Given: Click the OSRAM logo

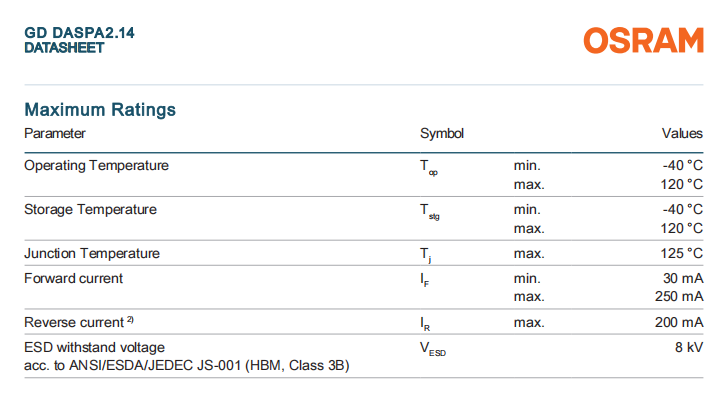Looking at the screenshot, I should (644, 41).
